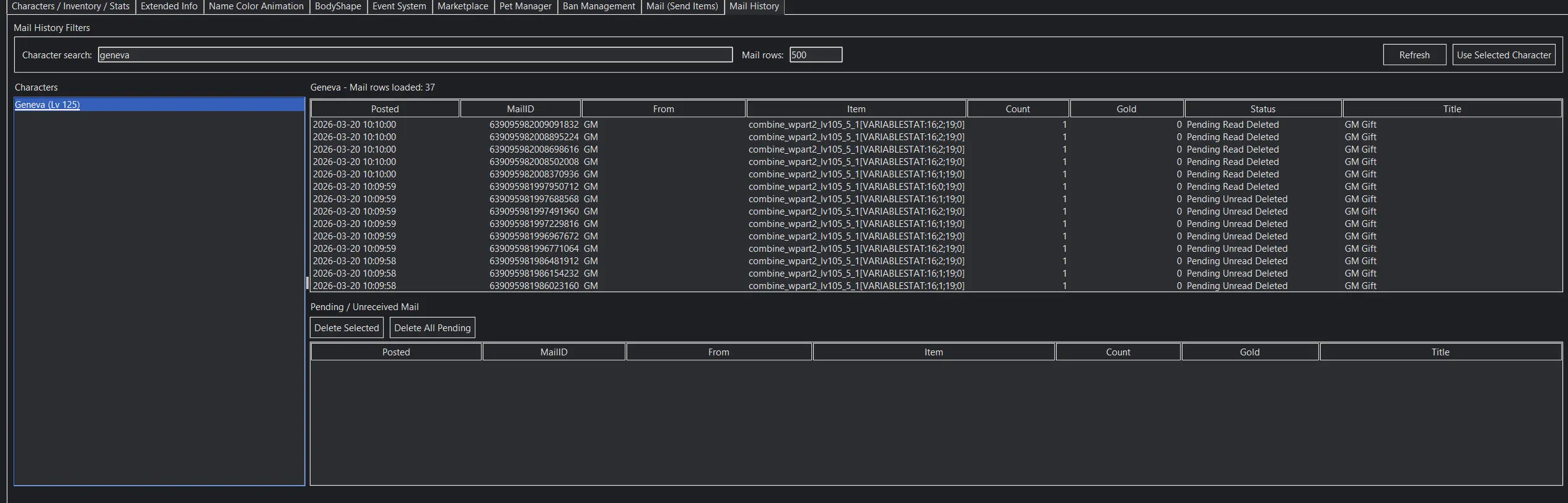Click the Count column header in the mail history
1568x503 pixels.
pyautogui.click(x=1018, y=109)
